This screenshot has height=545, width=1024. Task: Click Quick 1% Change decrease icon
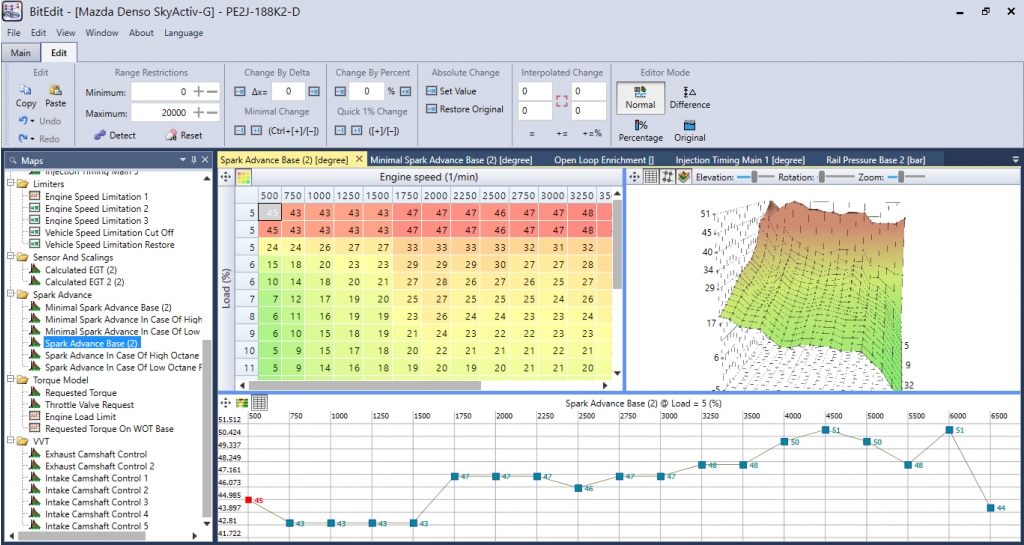coord(340,131)
